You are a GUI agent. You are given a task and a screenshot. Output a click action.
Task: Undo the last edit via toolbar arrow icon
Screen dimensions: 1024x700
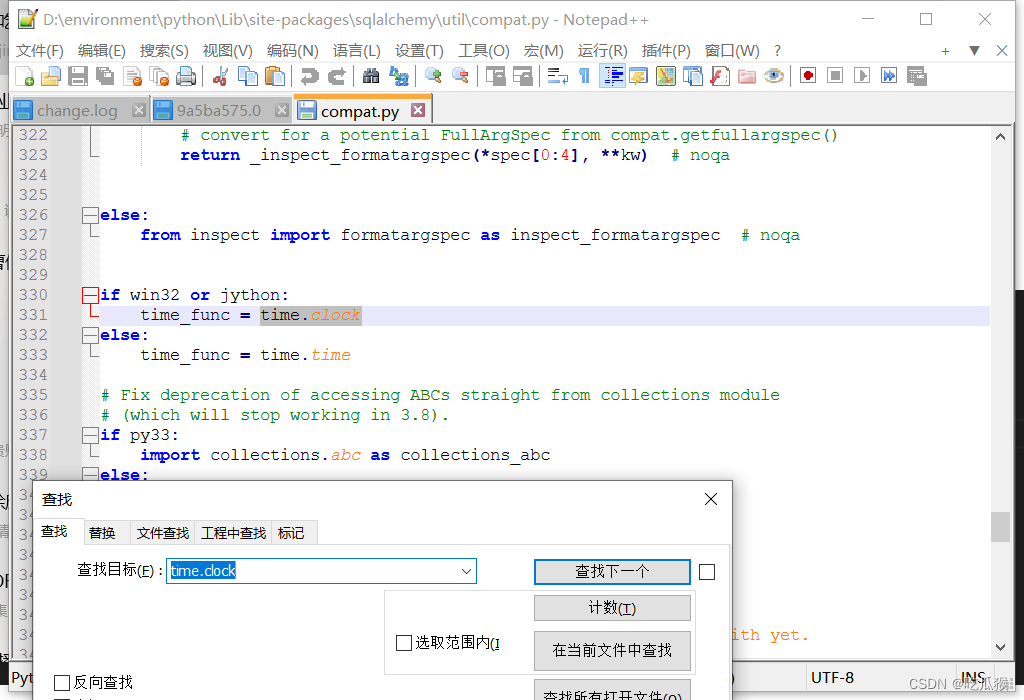(308, 75)
